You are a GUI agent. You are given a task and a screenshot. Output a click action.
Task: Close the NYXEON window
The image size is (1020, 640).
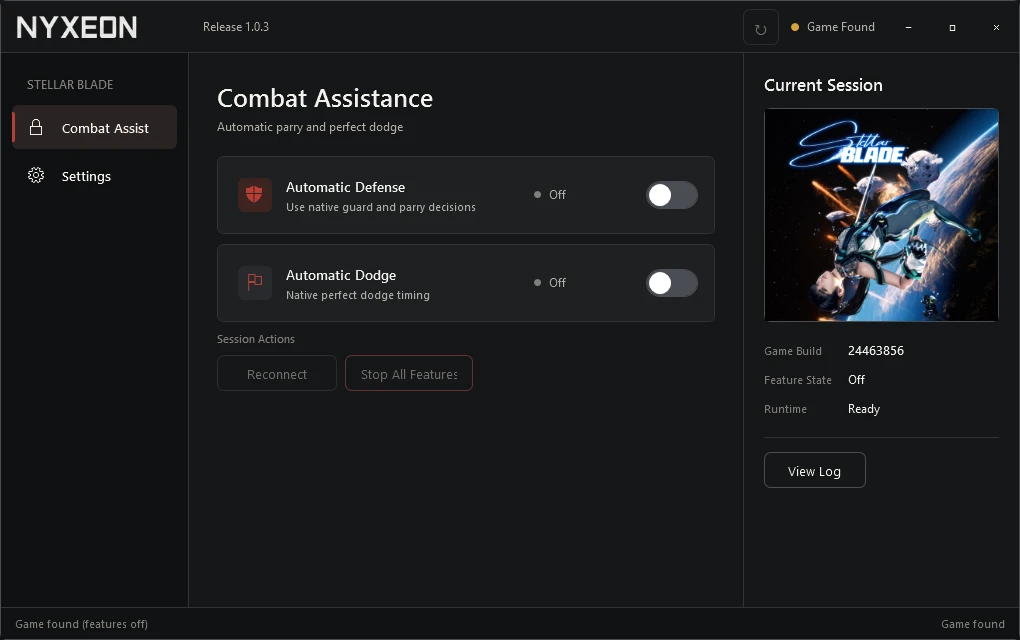click(996, 27)
